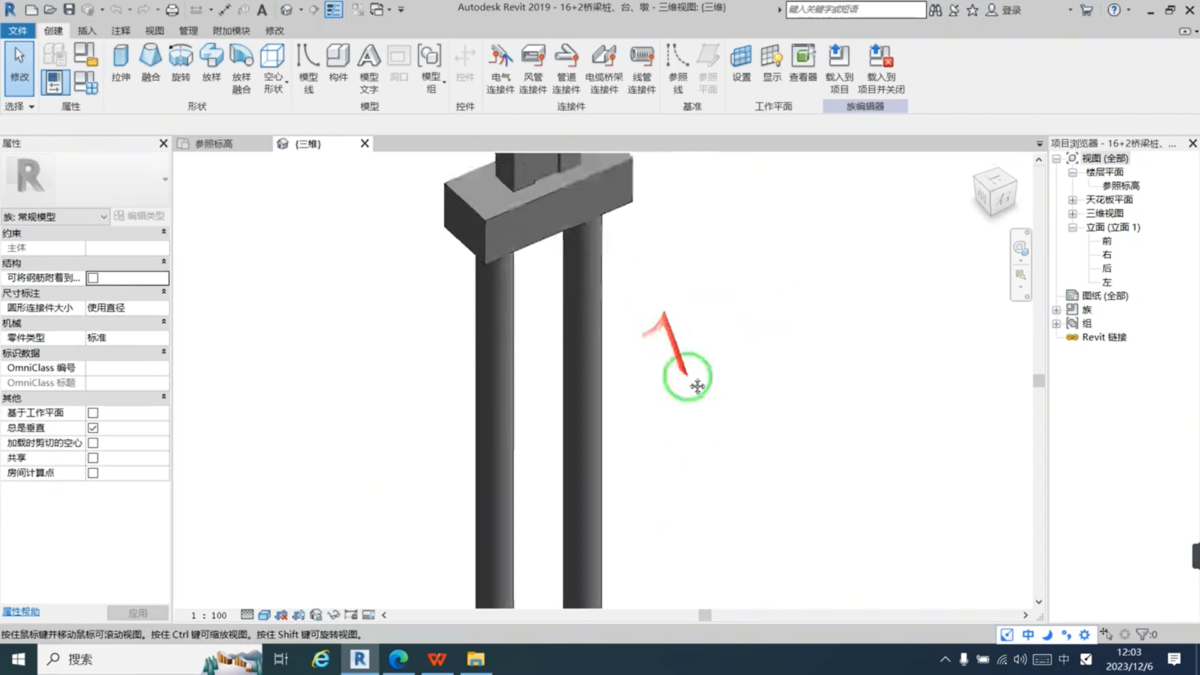Open Microsoft Edge from the taskbar
Screen dimensions: 1200x675
[398, 659]
